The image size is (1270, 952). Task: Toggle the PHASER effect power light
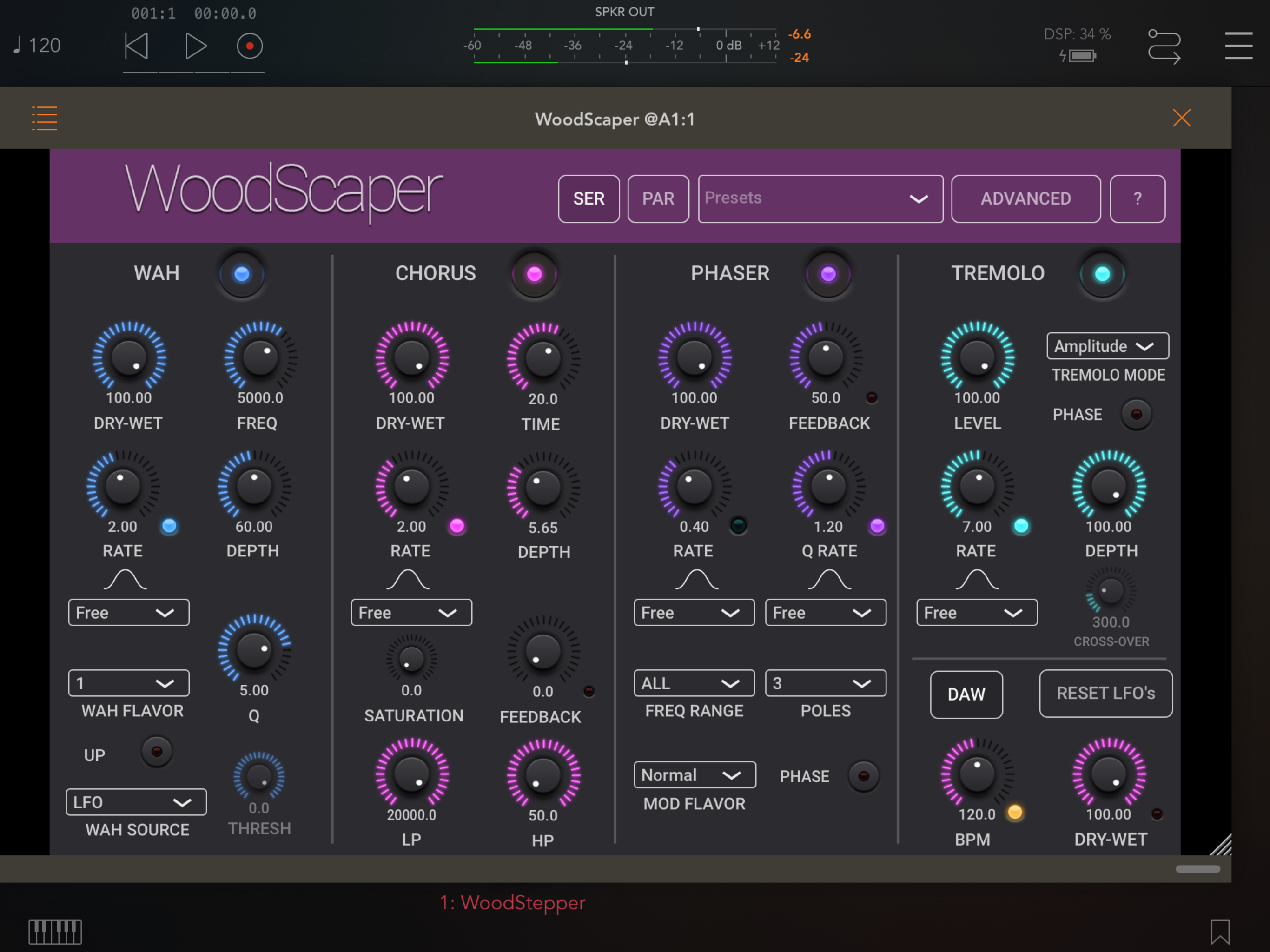tap(828, 274)
